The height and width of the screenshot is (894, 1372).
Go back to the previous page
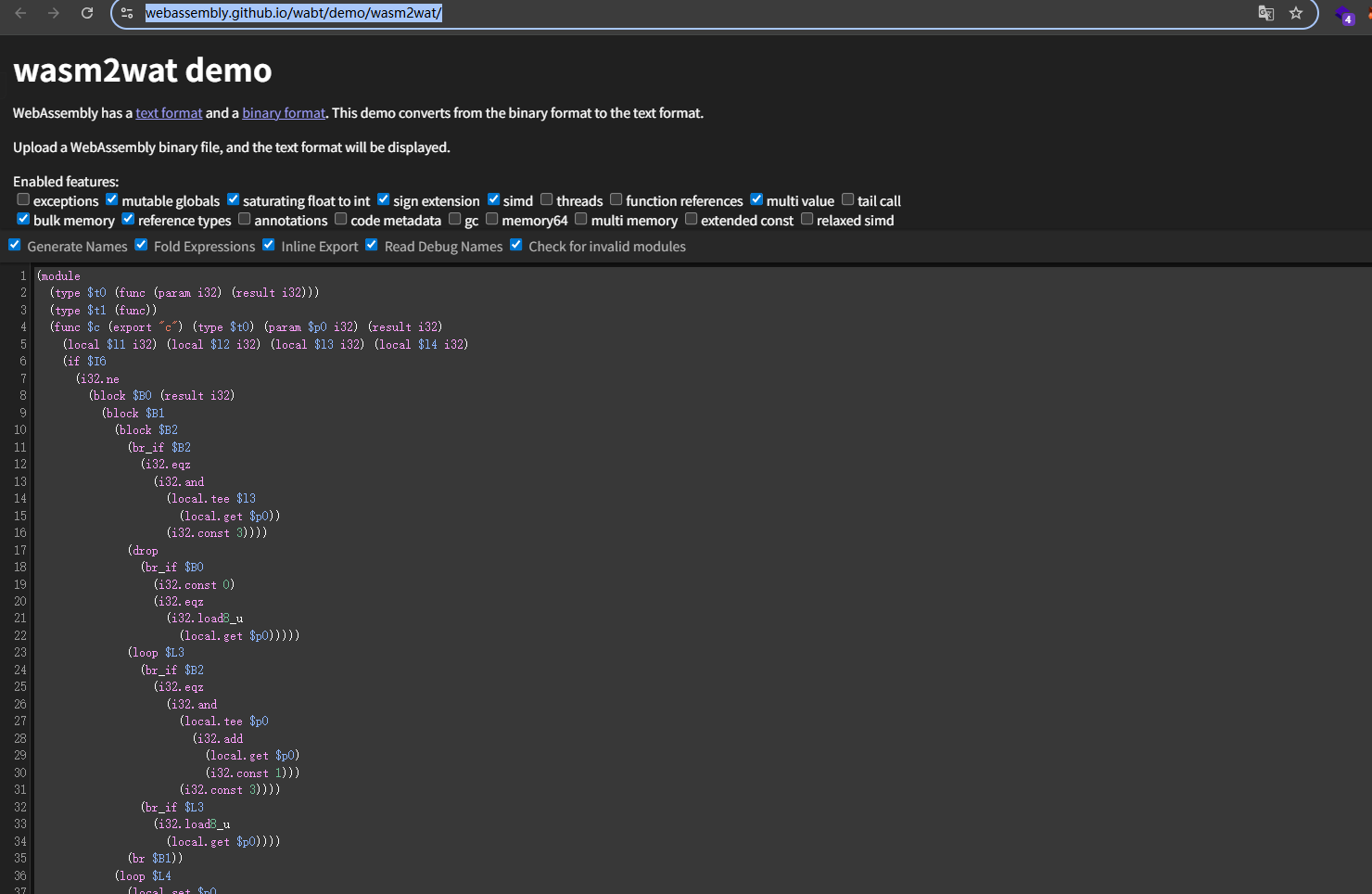20,13
